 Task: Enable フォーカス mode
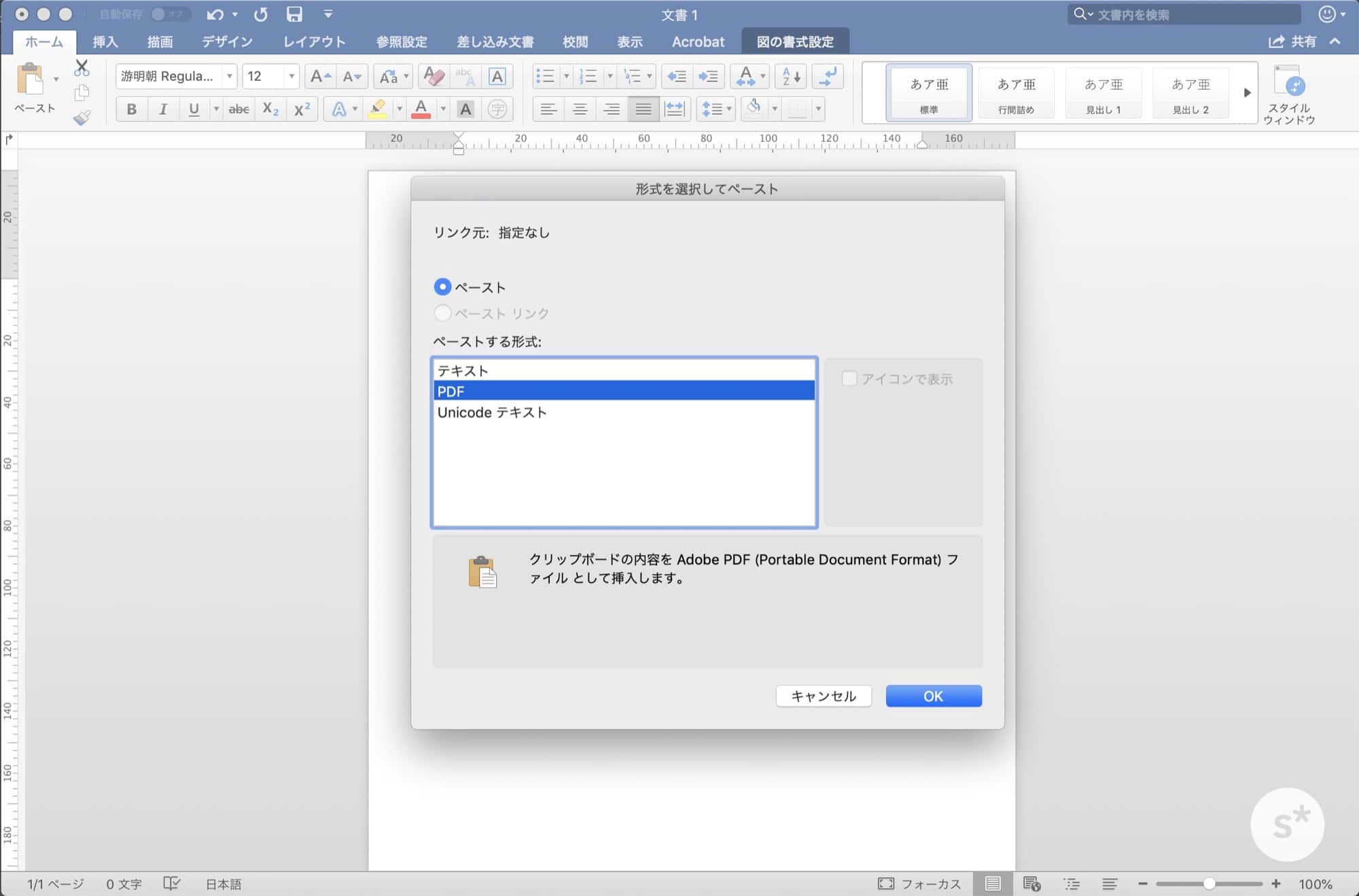pos(919,884)
